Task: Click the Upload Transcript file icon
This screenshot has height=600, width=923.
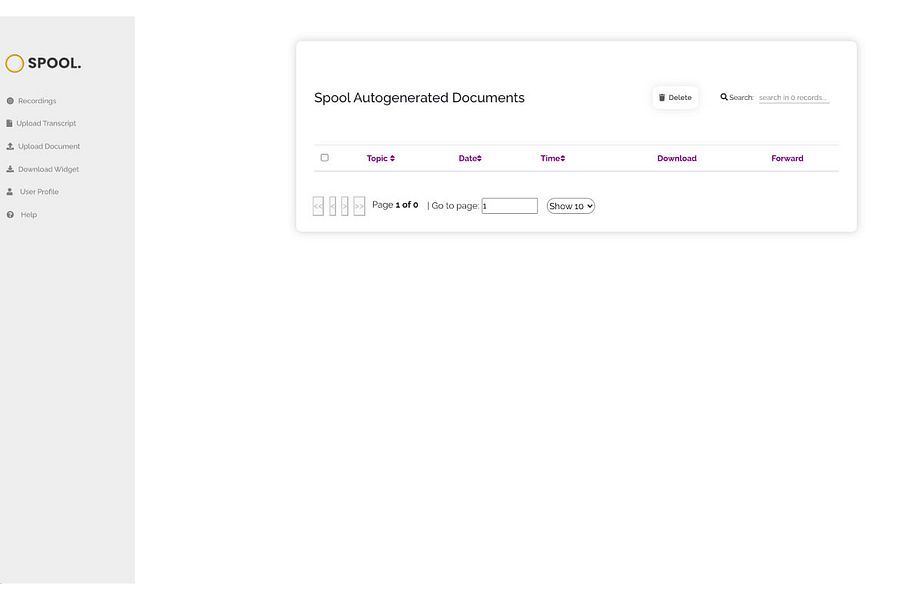Action: tap(9, 123)
